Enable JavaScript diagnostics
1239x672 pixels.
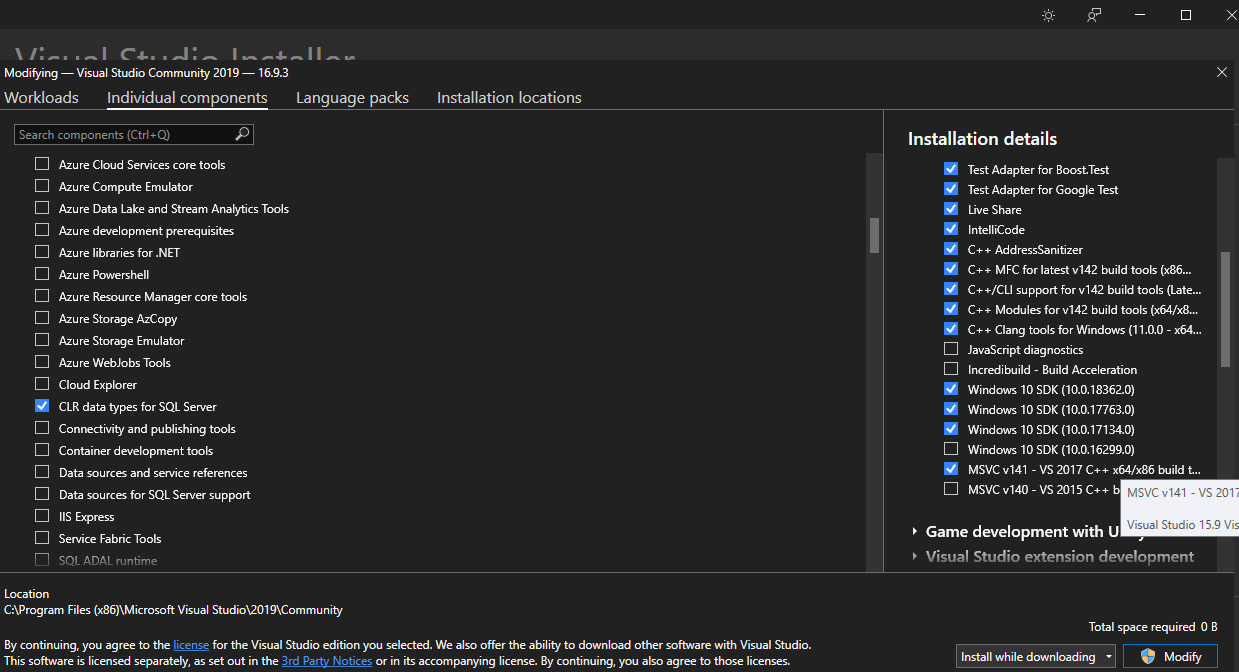click(x=950, y=349)
